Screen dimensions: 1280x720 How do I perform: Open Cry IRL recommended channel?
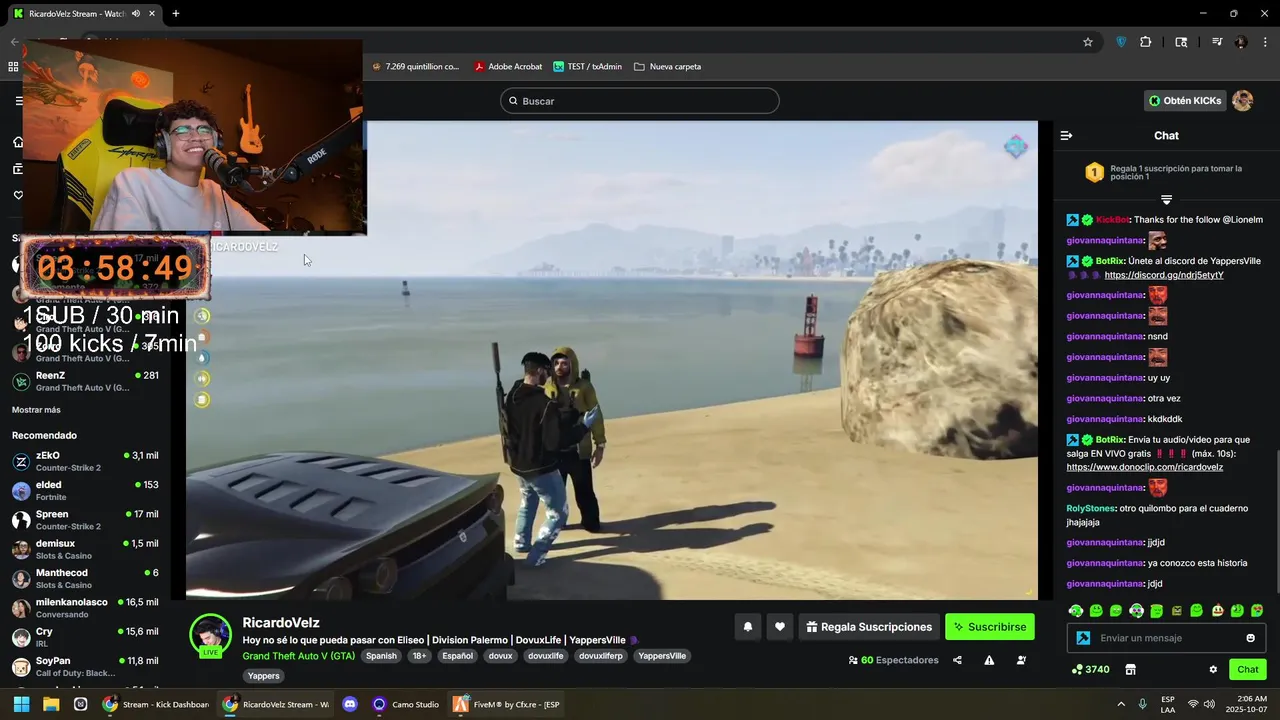(85, 637)
